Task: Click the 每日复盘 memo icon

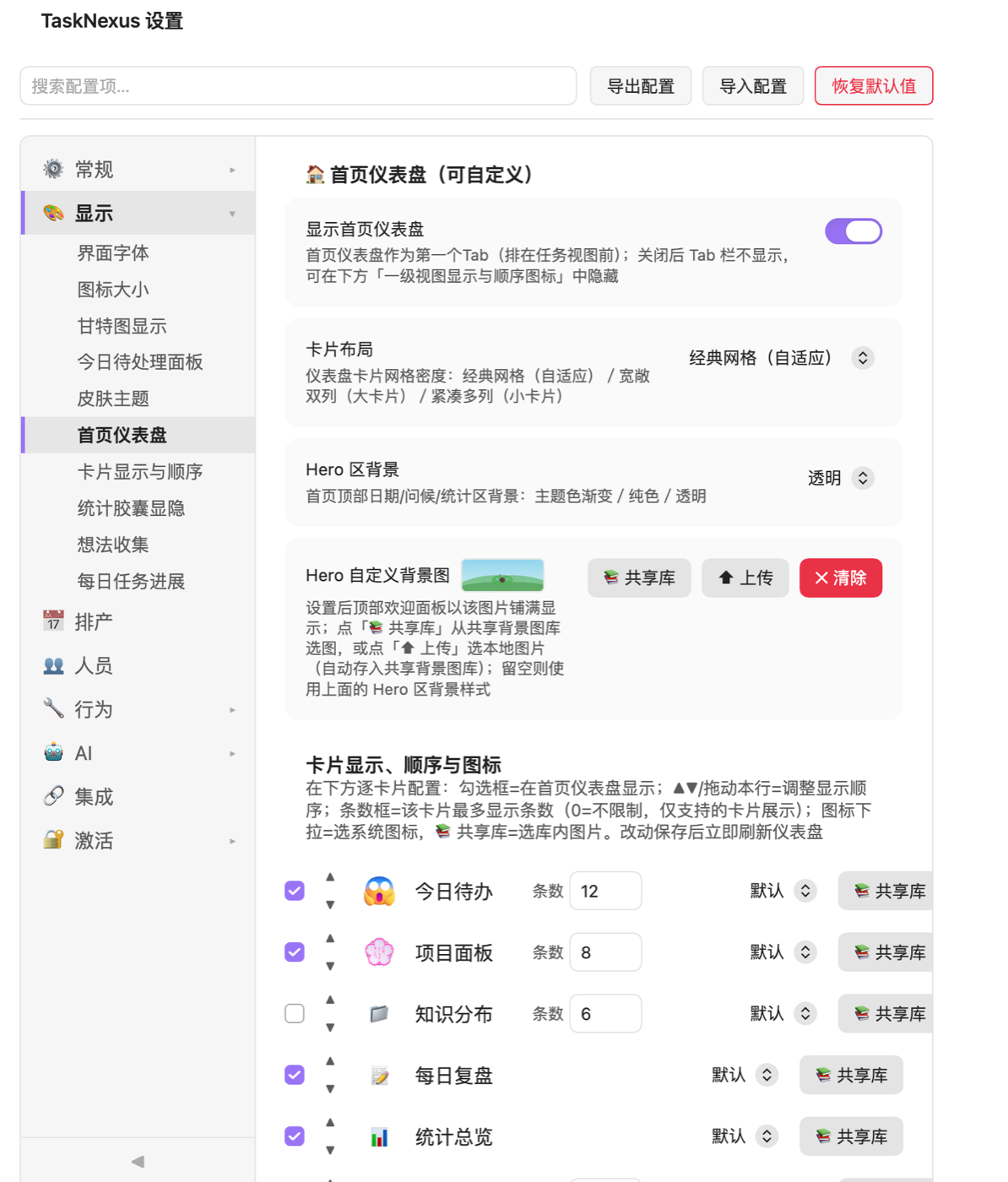Action: pyautogui.click(x=379, y=1075)
